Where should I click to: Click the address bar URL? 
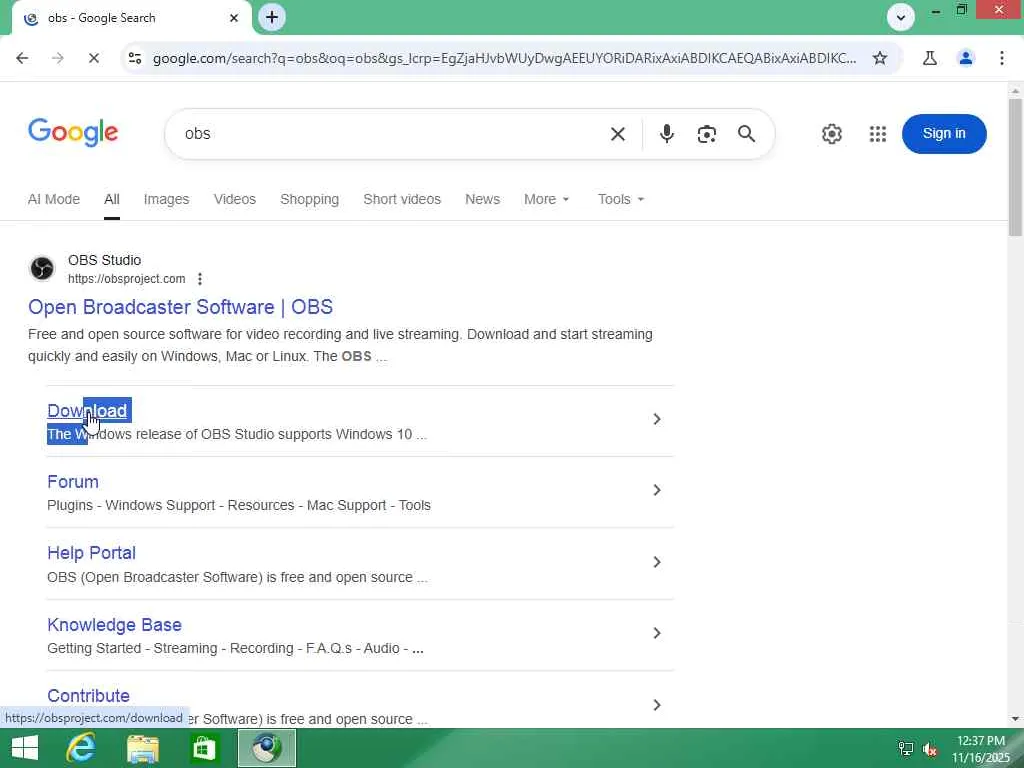(x=504, y=58)
